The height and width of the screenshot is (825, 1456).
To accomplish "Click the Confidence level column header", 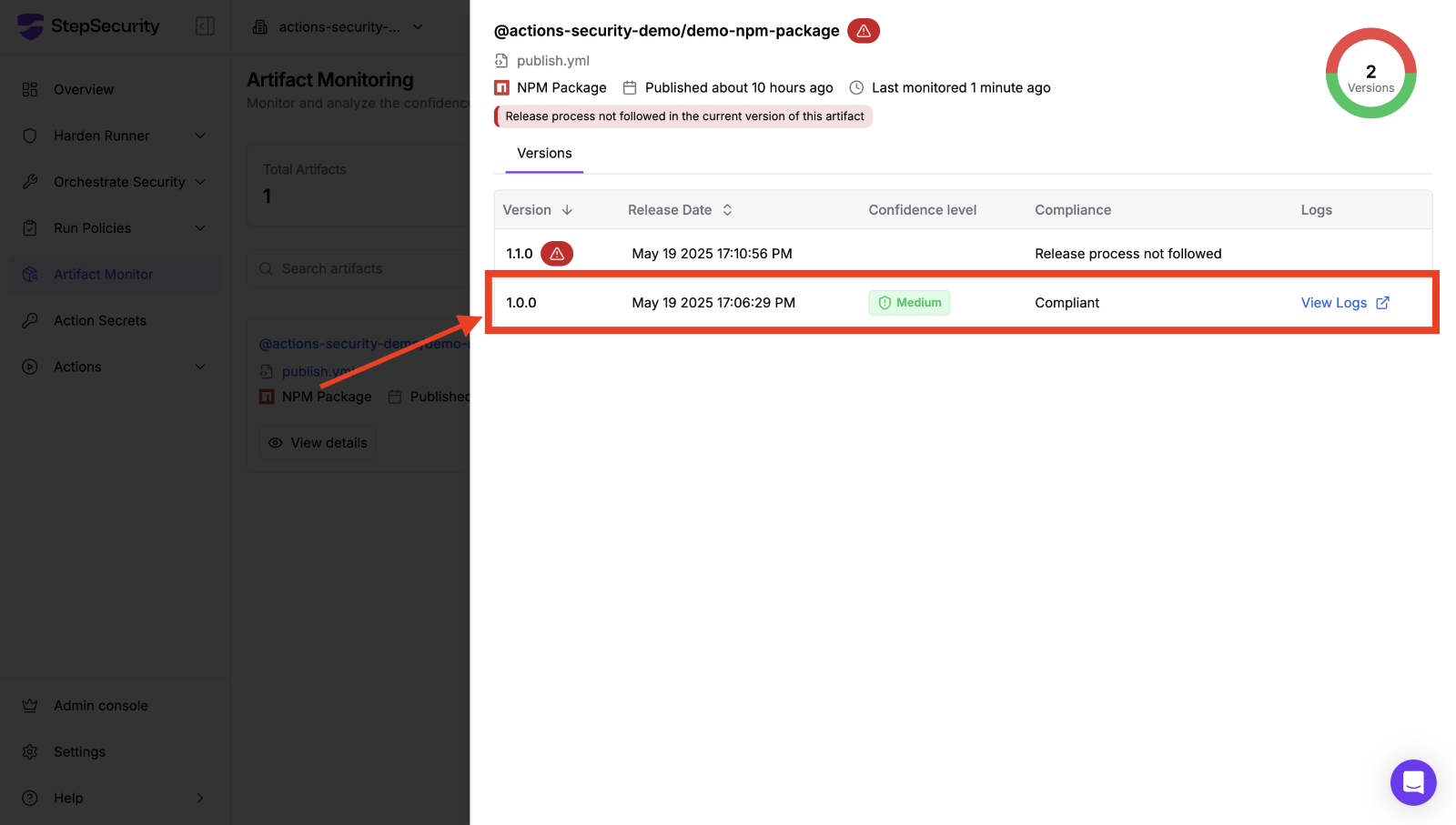I will click(x=923, y=210).
